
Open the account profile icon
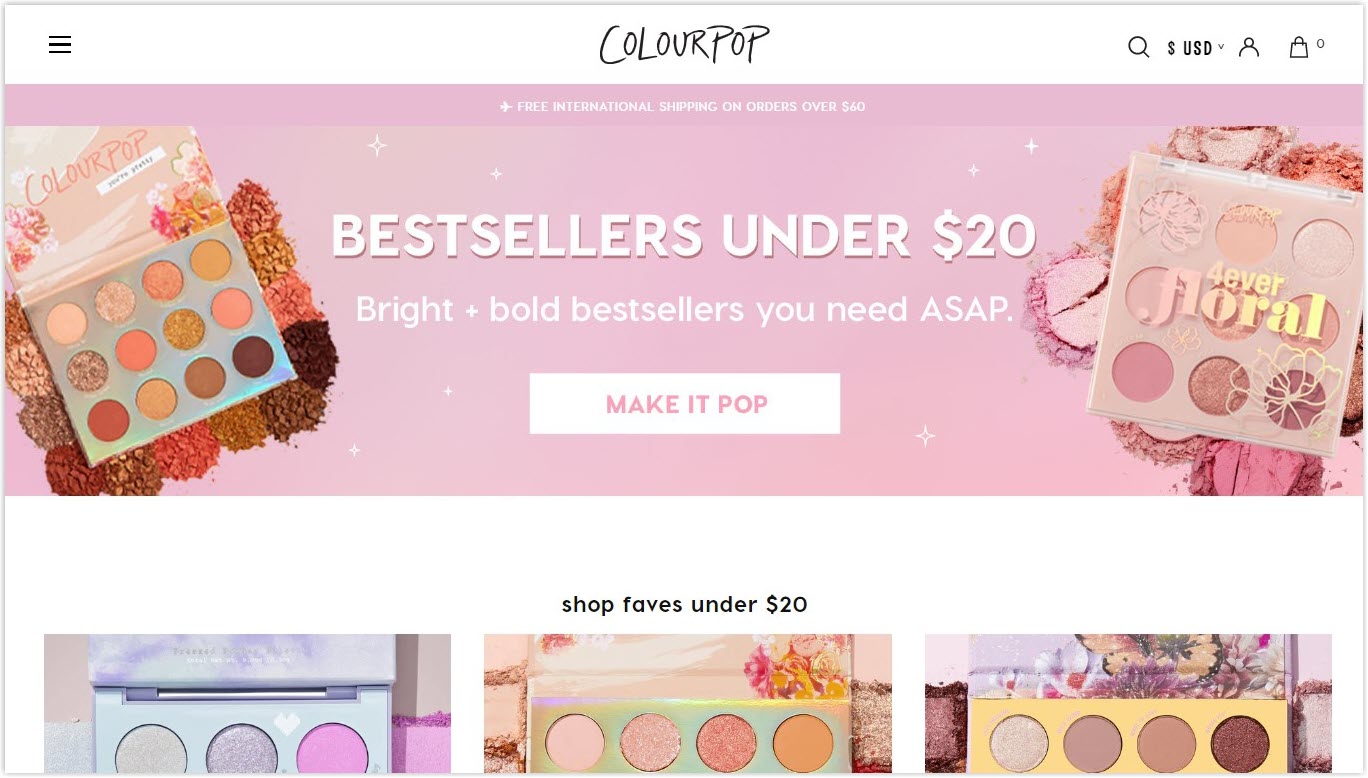pos(1248,47)
